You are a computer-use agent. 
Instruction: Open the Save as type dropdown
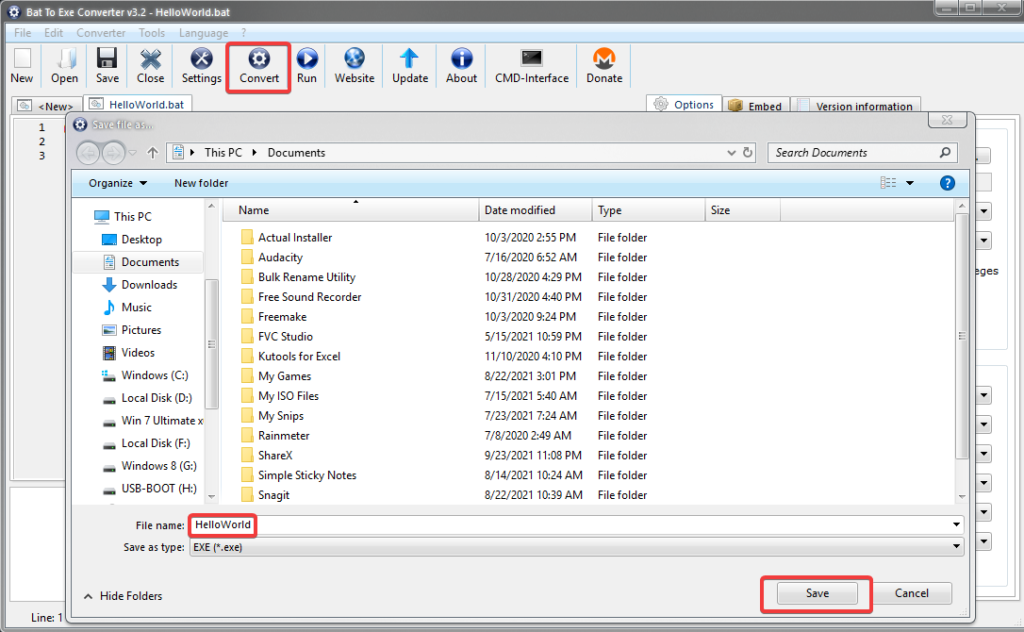[x=955, y=546]
